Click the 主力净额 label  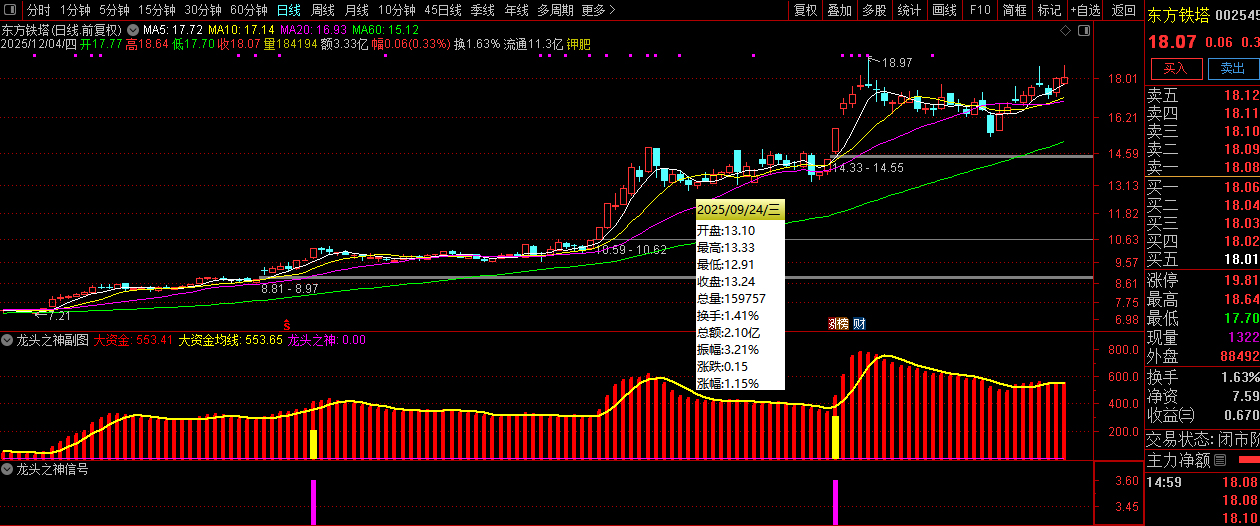(1178, 461)
